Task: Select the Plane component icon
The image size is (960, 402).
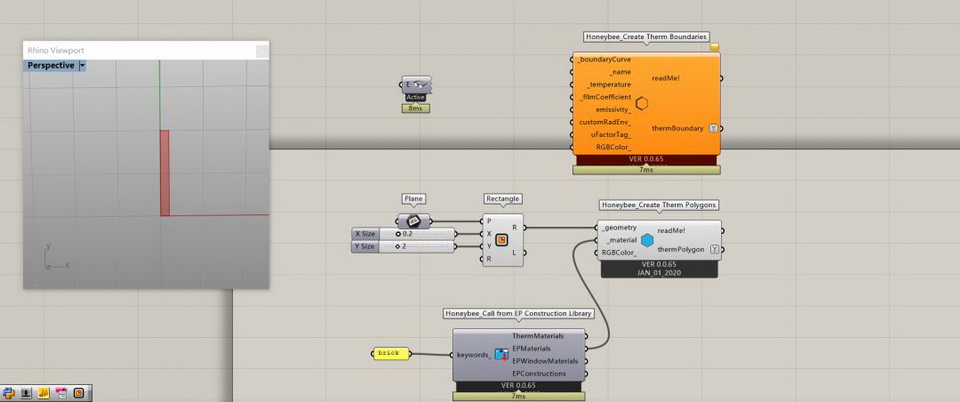Action: tap(414, 221)
